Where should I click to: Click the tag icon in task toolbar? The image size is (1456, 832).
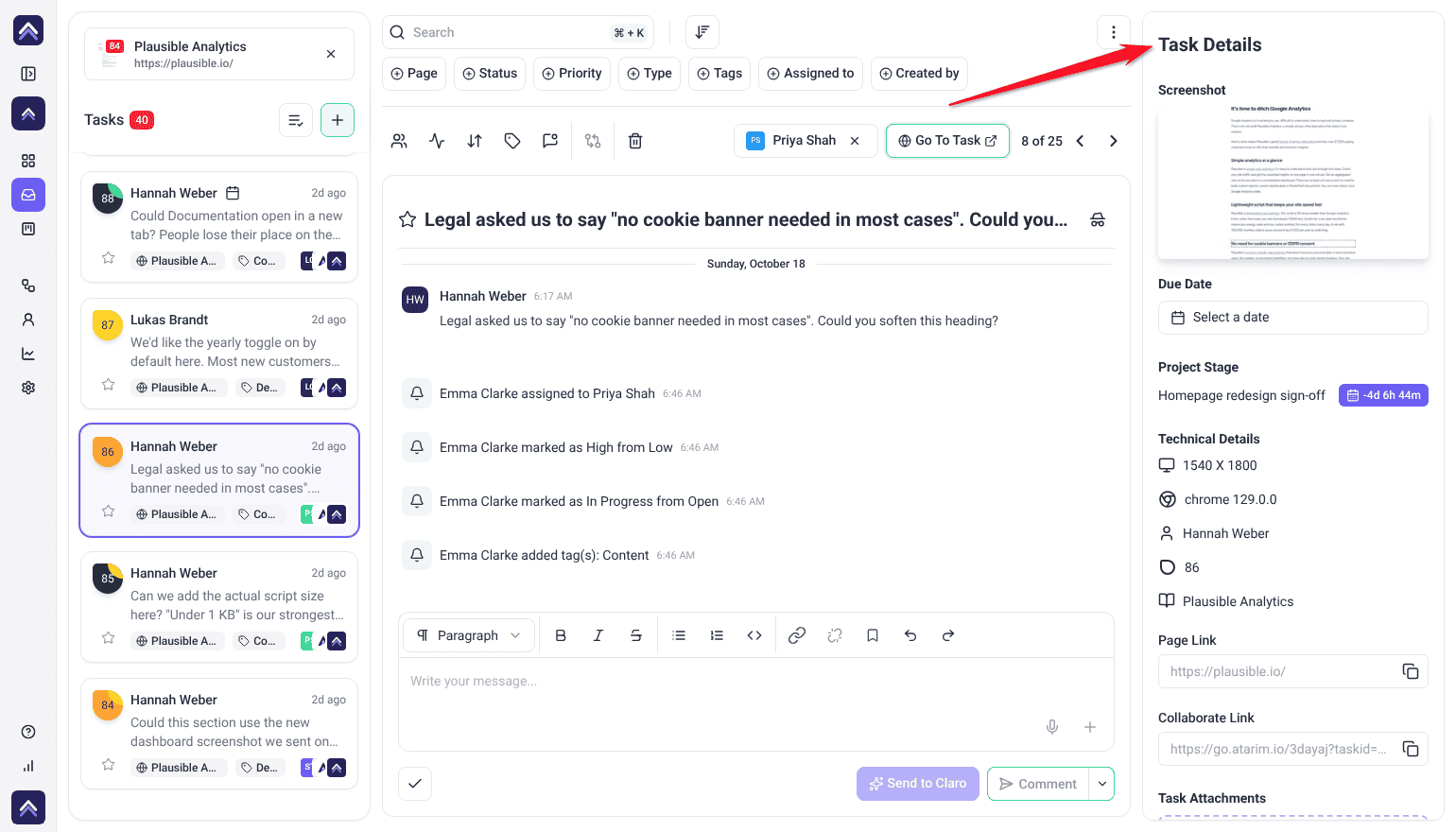[x=512, y=141]
